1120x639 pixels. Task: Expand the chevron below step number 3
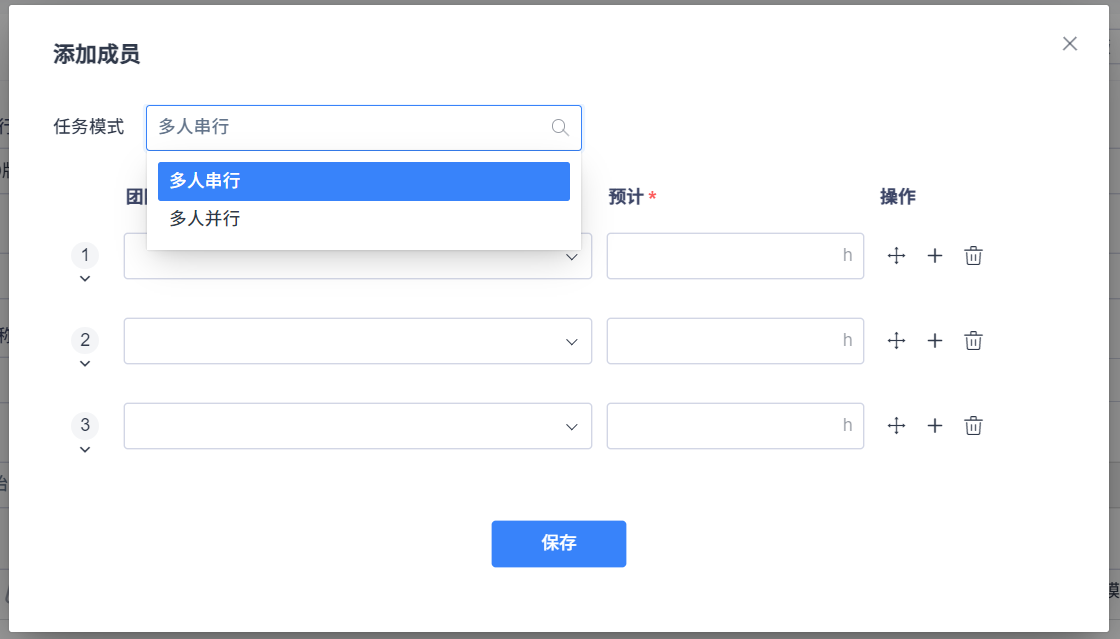click(x=85, y=450)
